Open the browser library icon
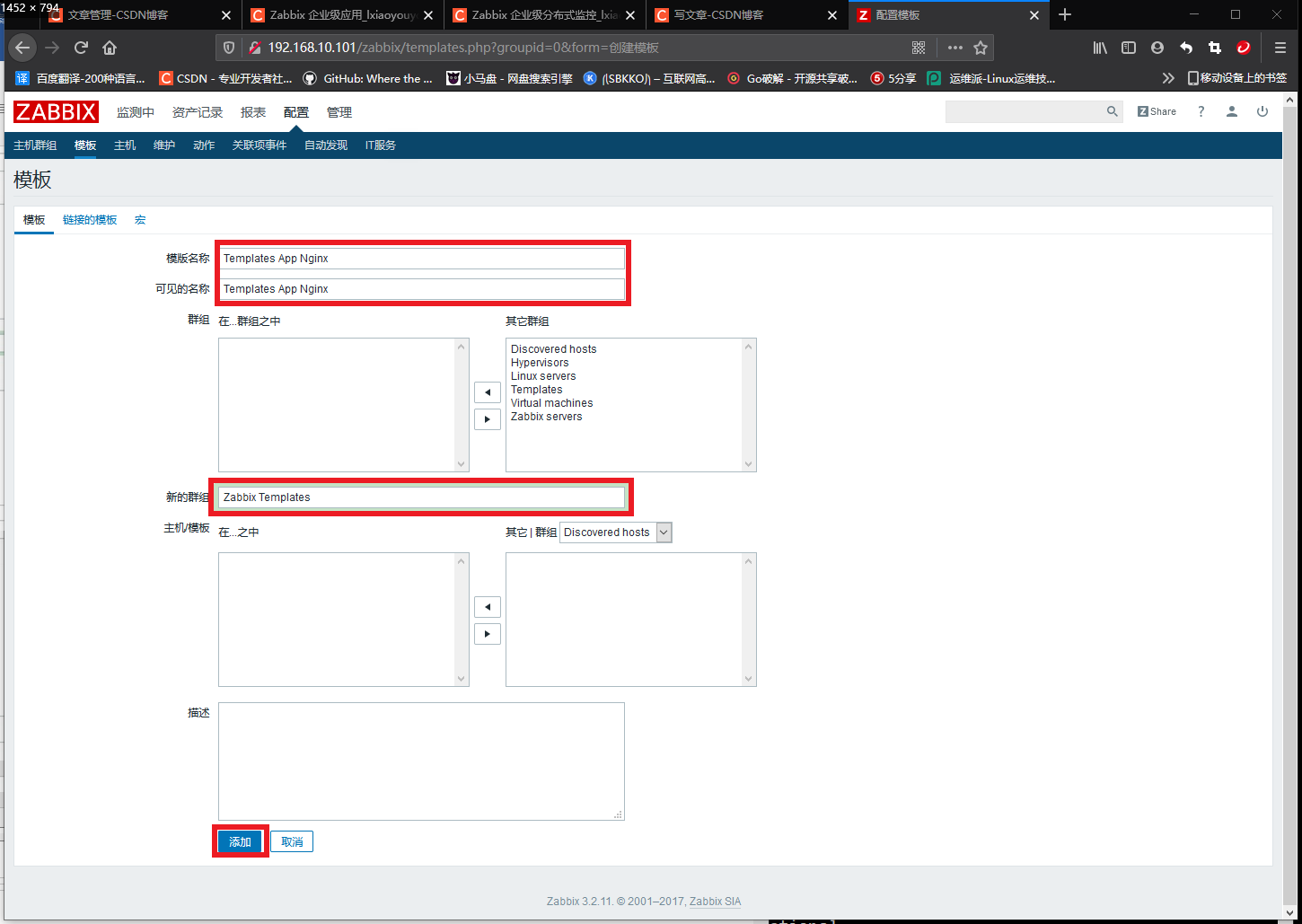1302x924 pixels. (x=1100, y=48)
